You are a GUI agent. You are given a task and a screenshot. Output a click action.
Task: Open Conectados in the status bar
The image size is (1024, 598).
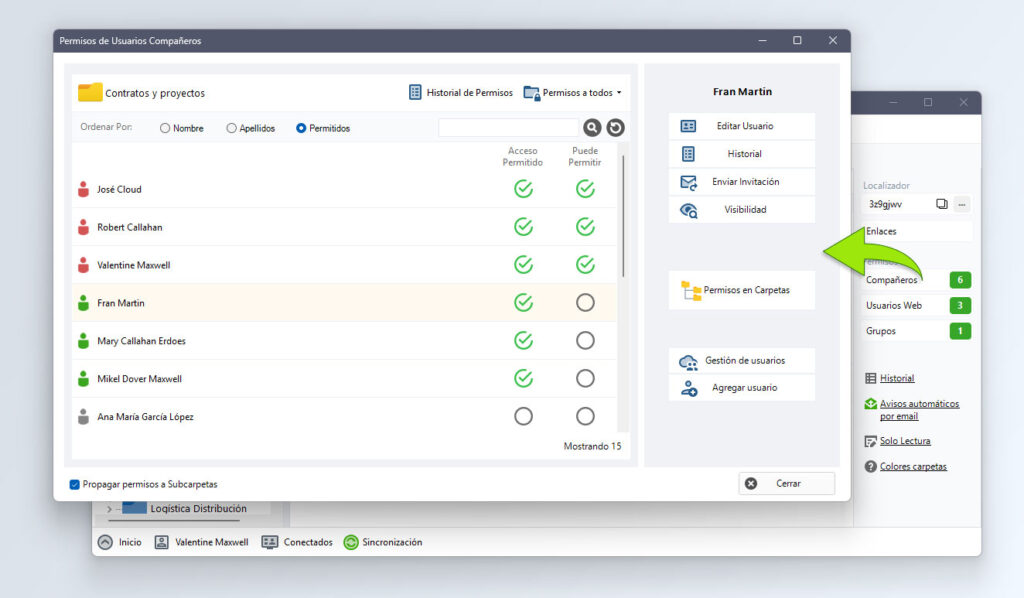pyautogui.click(x=297, y=543)
